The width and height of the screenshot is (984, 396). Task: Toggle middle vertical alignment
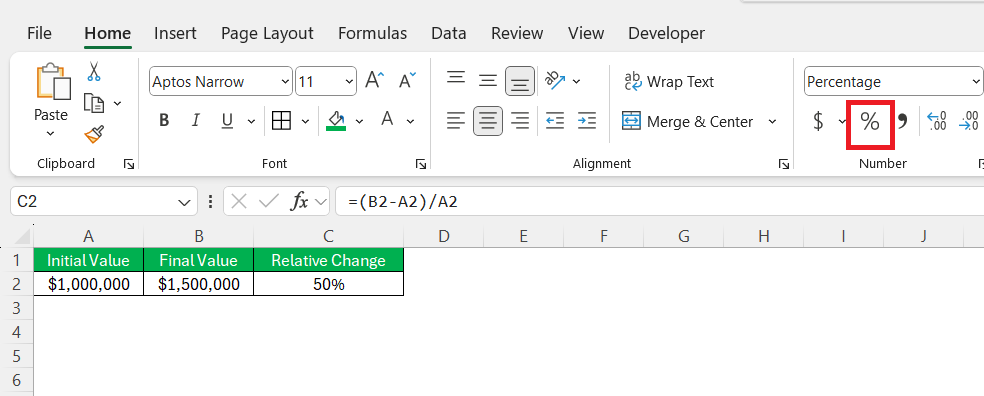pyautogui.click(x=488, y=80)
